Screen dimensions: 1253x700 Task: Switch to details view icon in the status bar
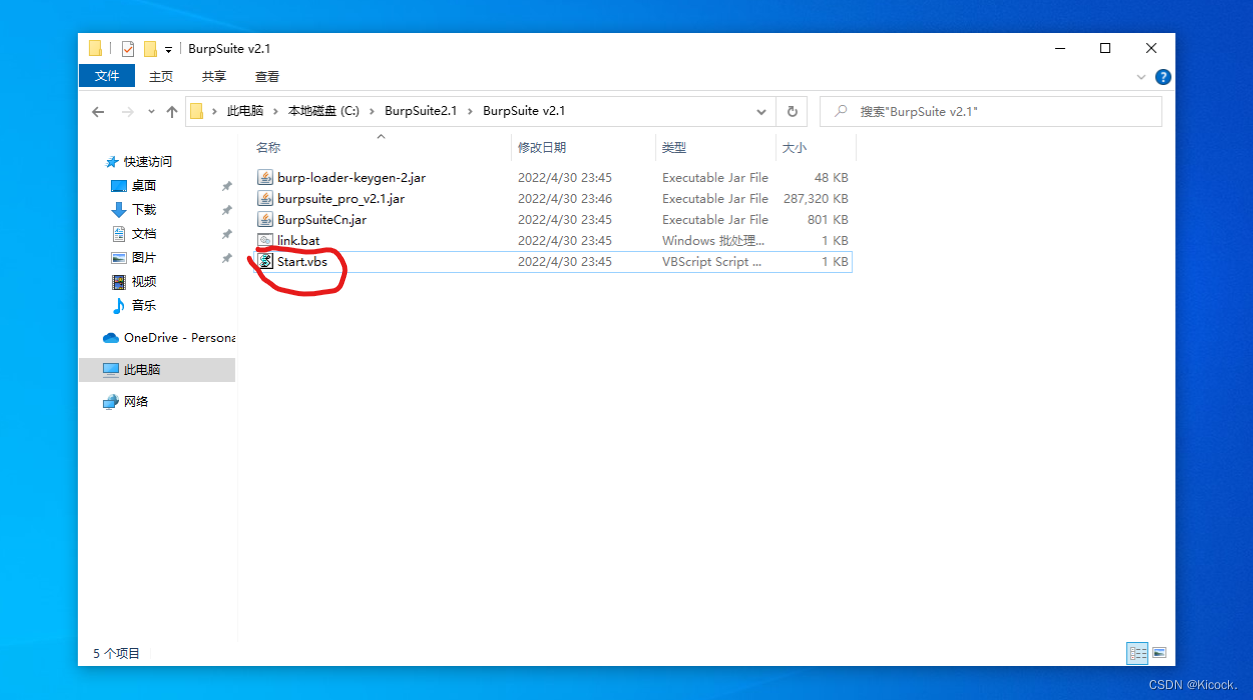coord(1138,653)
